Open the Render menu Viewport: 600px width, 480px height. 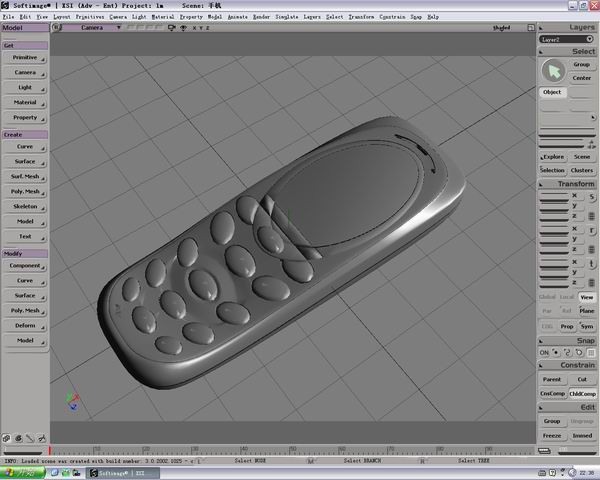coord(261,17)
